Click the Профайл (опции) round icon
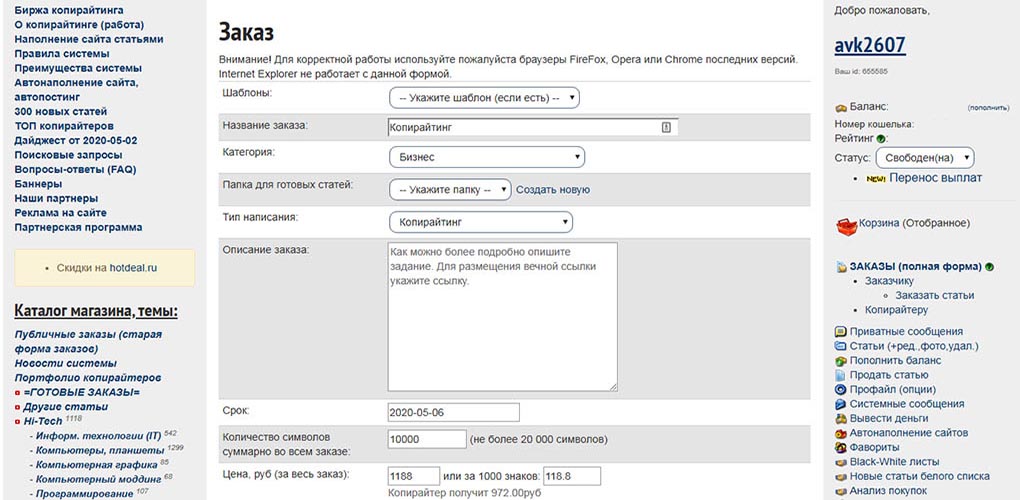The image size is (1020, 500). pos(840,389)
